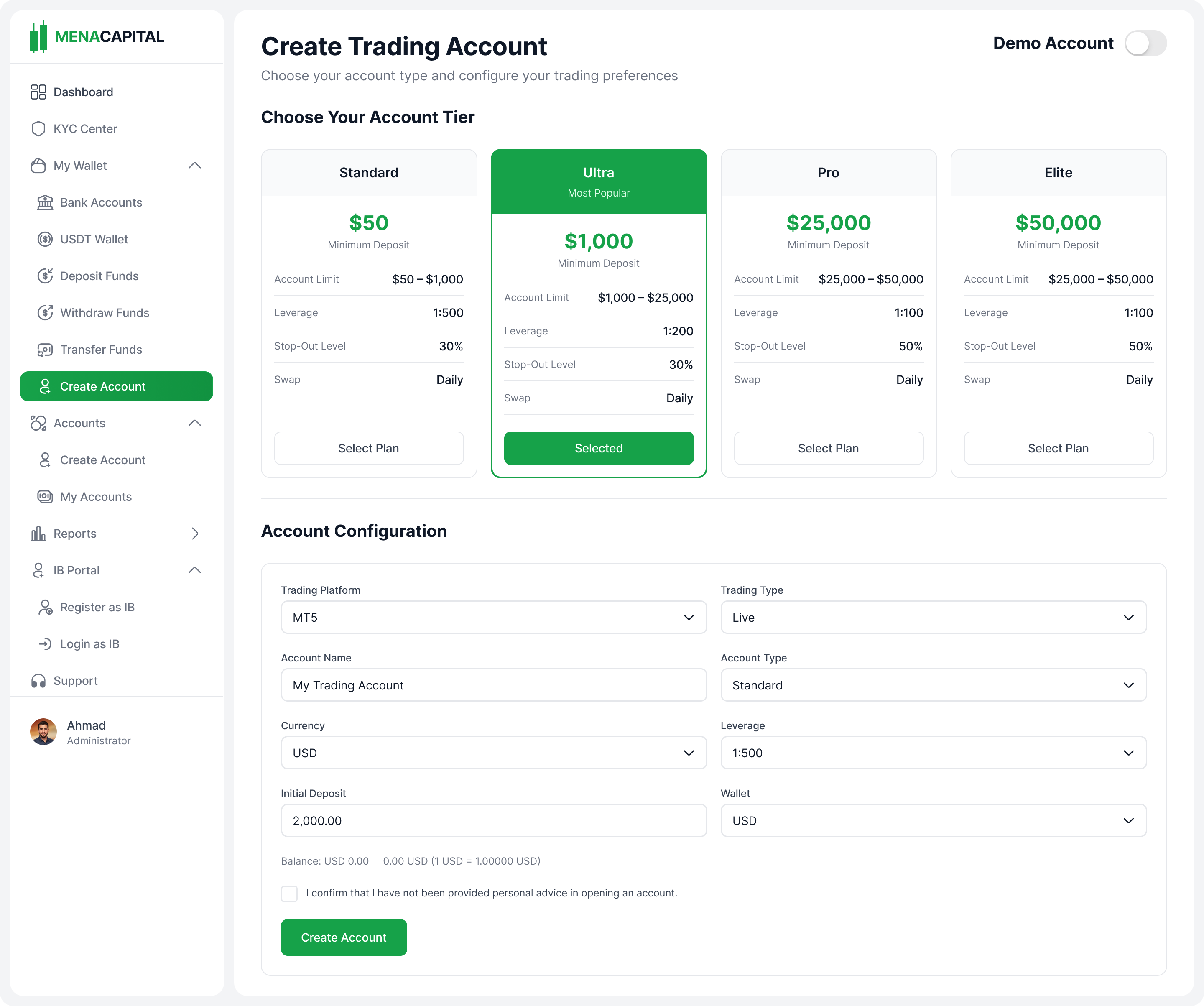
Task: Click the USDT Wallet coin icon
Action: 45,239
